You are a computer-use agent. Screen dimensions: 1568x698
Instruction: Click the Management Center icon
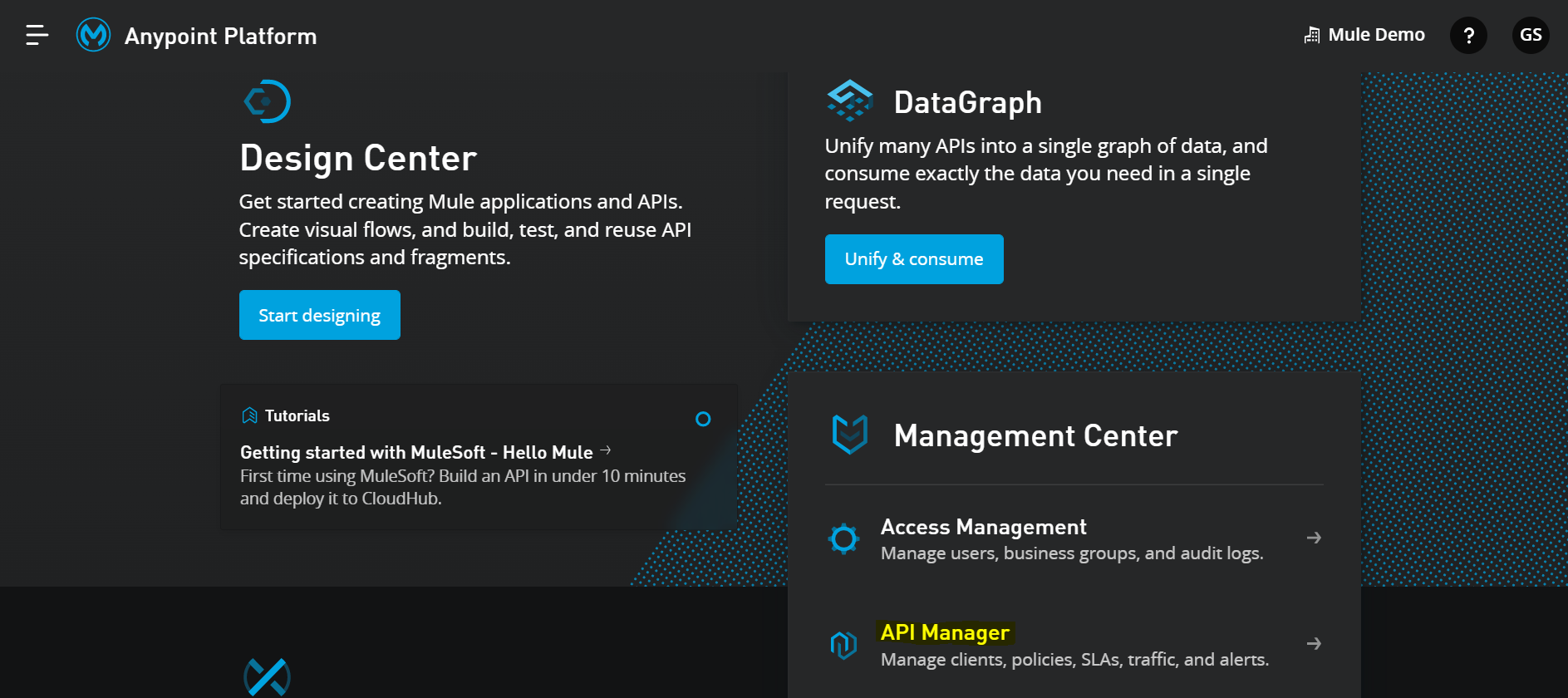(x=849, y=435)
